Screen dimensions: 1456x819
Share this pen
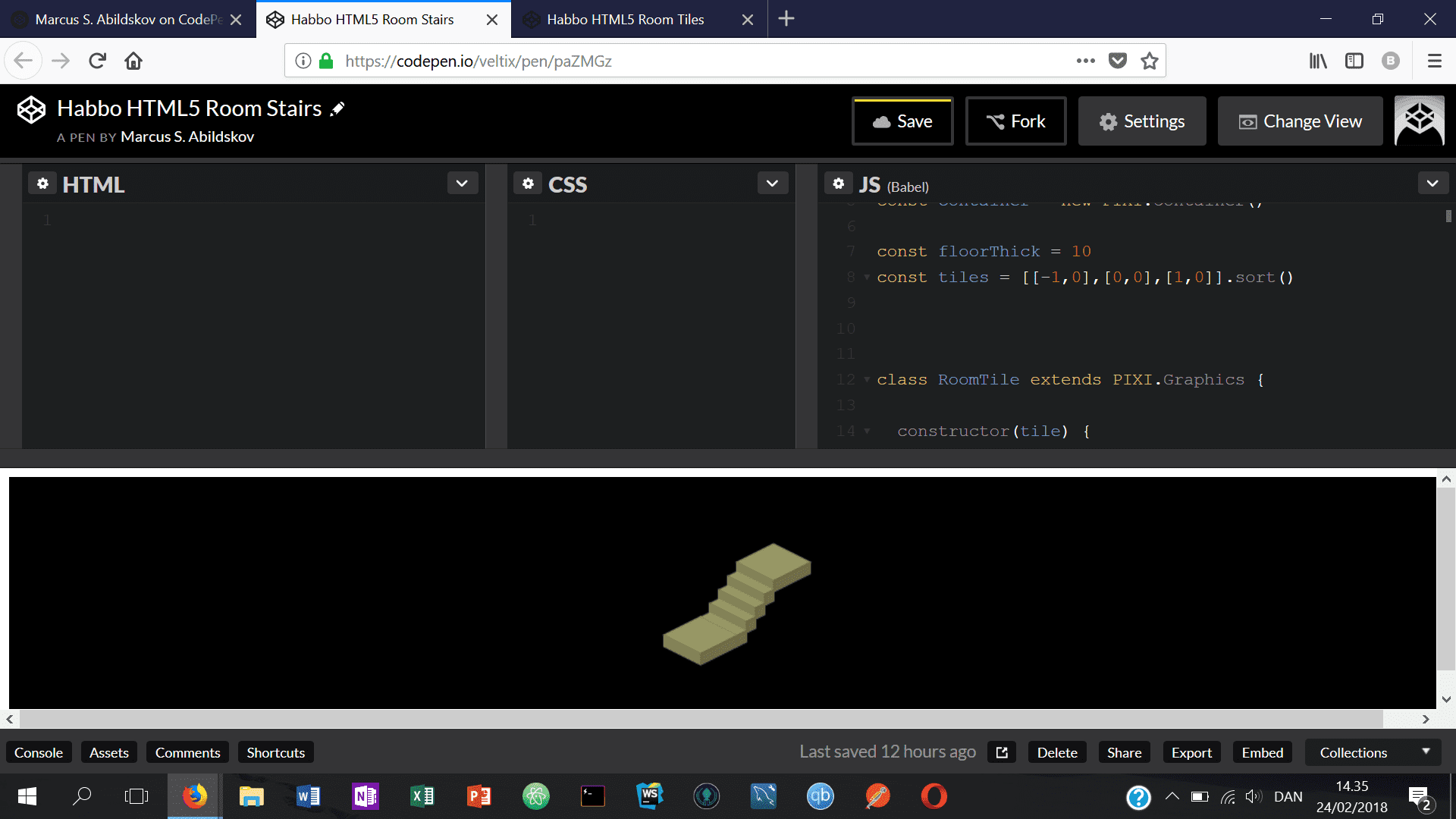(1124, 752)
